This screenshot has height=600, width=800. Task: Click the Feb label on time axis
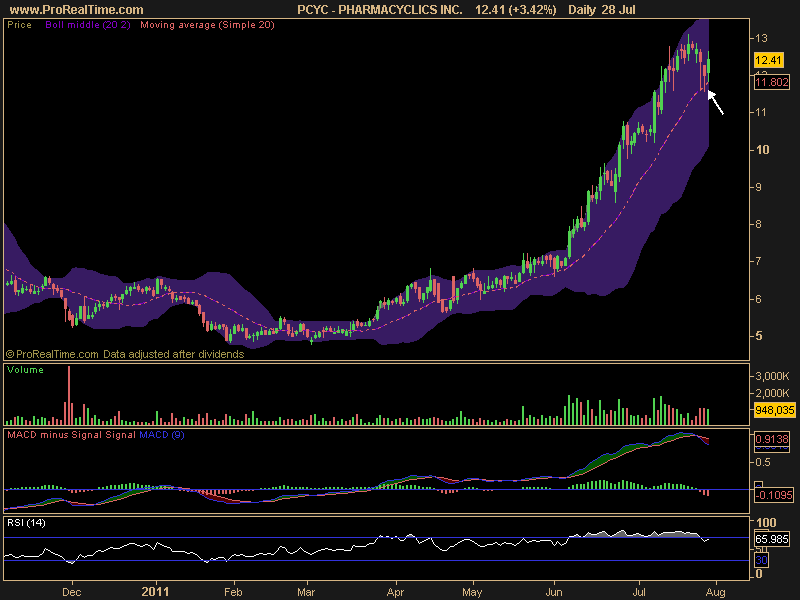[x=233, y=592]
